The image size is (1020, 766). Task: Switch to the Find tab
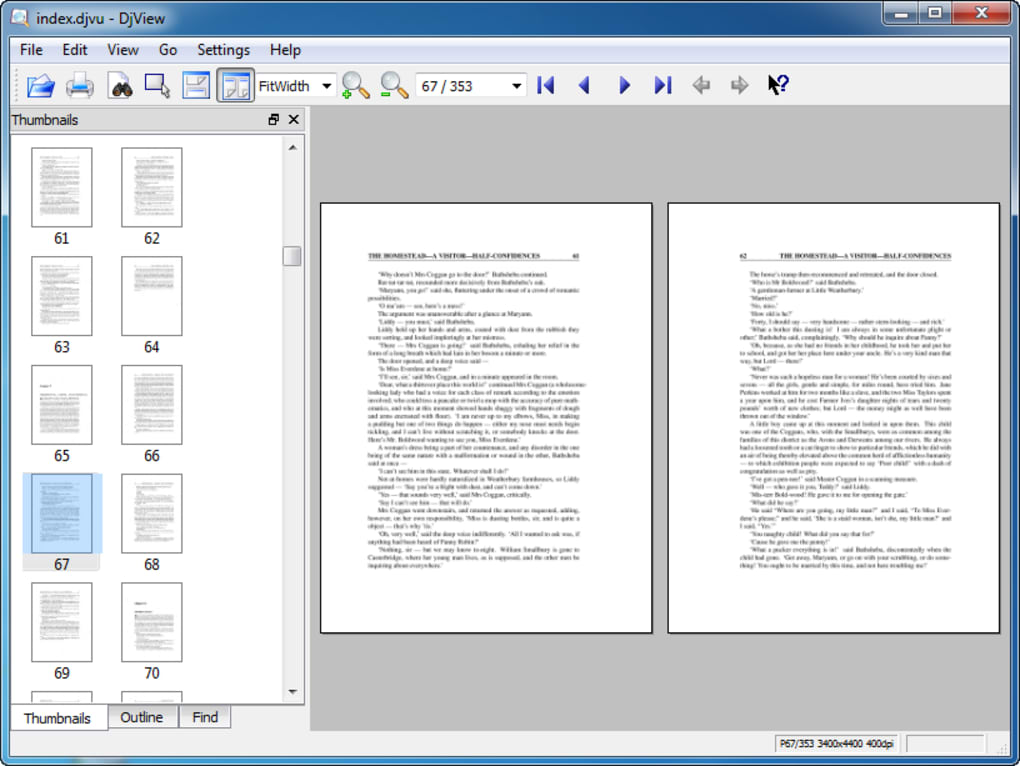pyautogui.click(x=205, y=717)
